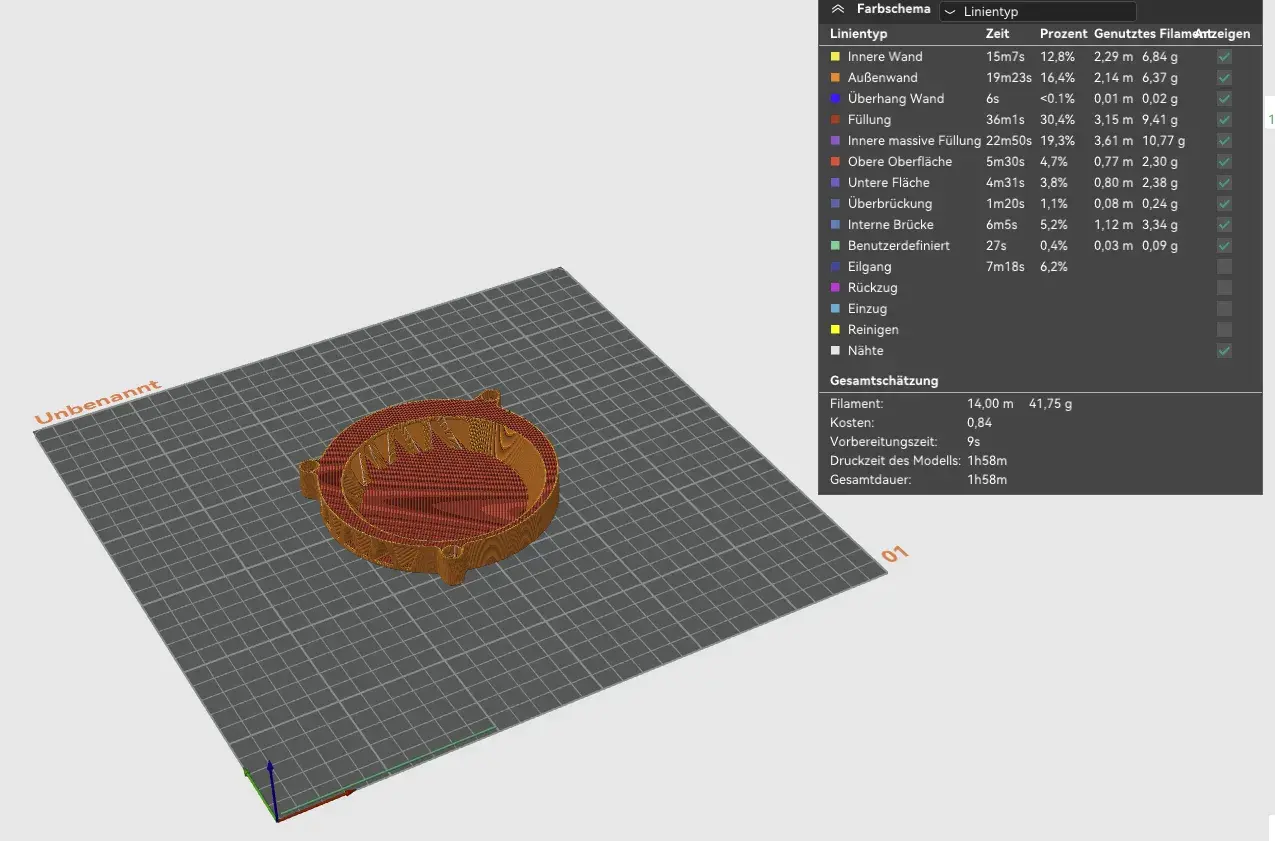
Task: Select the Nähte row label
Action: tap(866, 351)
